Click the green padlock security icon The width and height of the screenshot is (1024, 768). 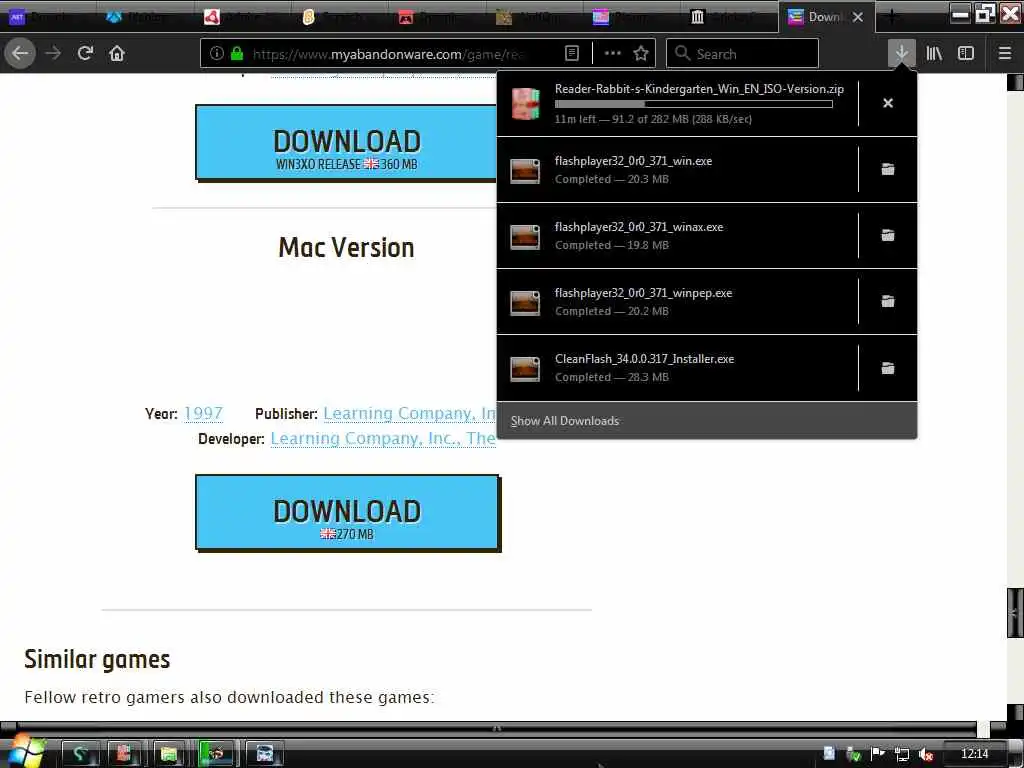click(237, 54)
